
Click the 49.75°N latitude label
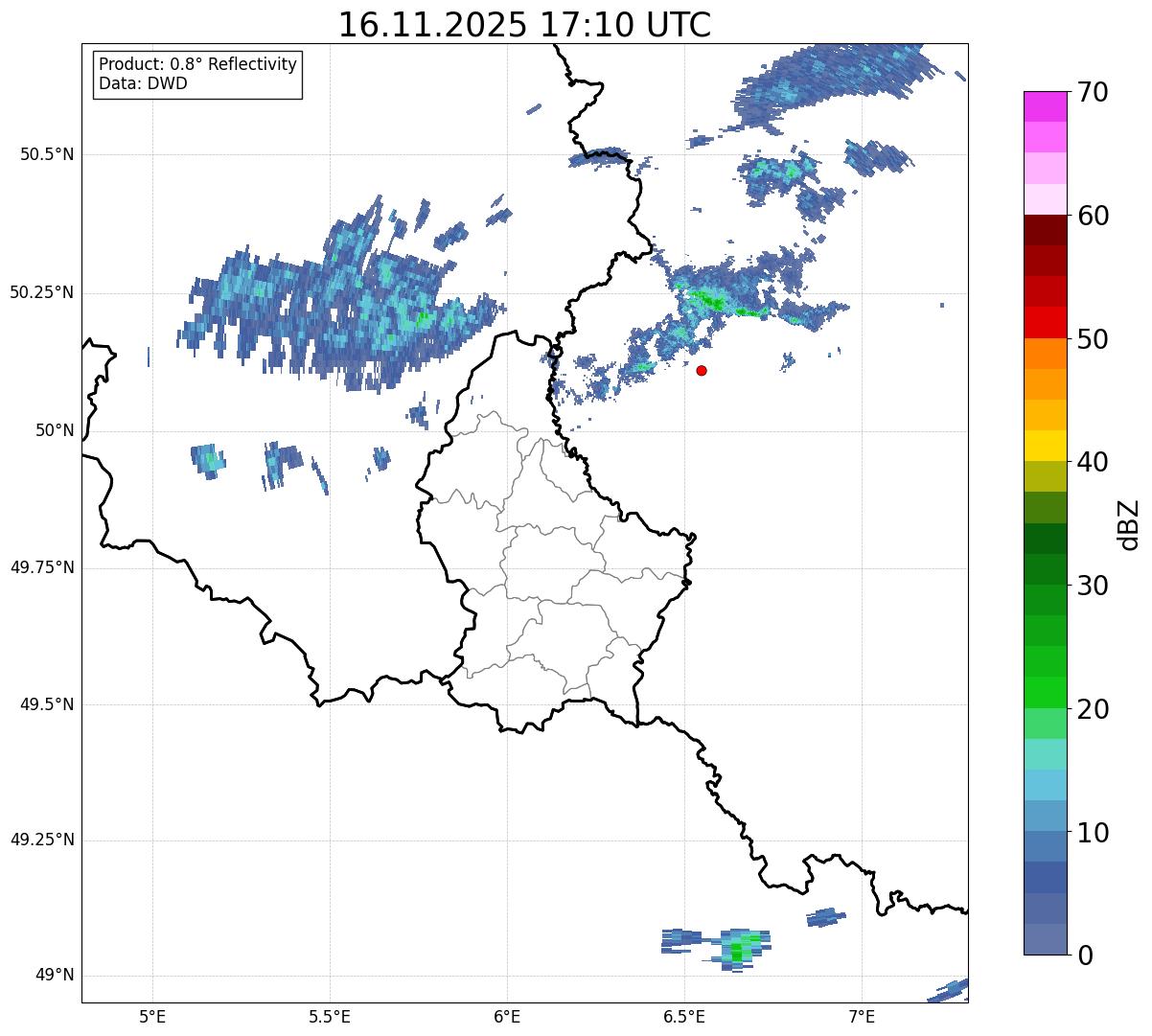42,567
